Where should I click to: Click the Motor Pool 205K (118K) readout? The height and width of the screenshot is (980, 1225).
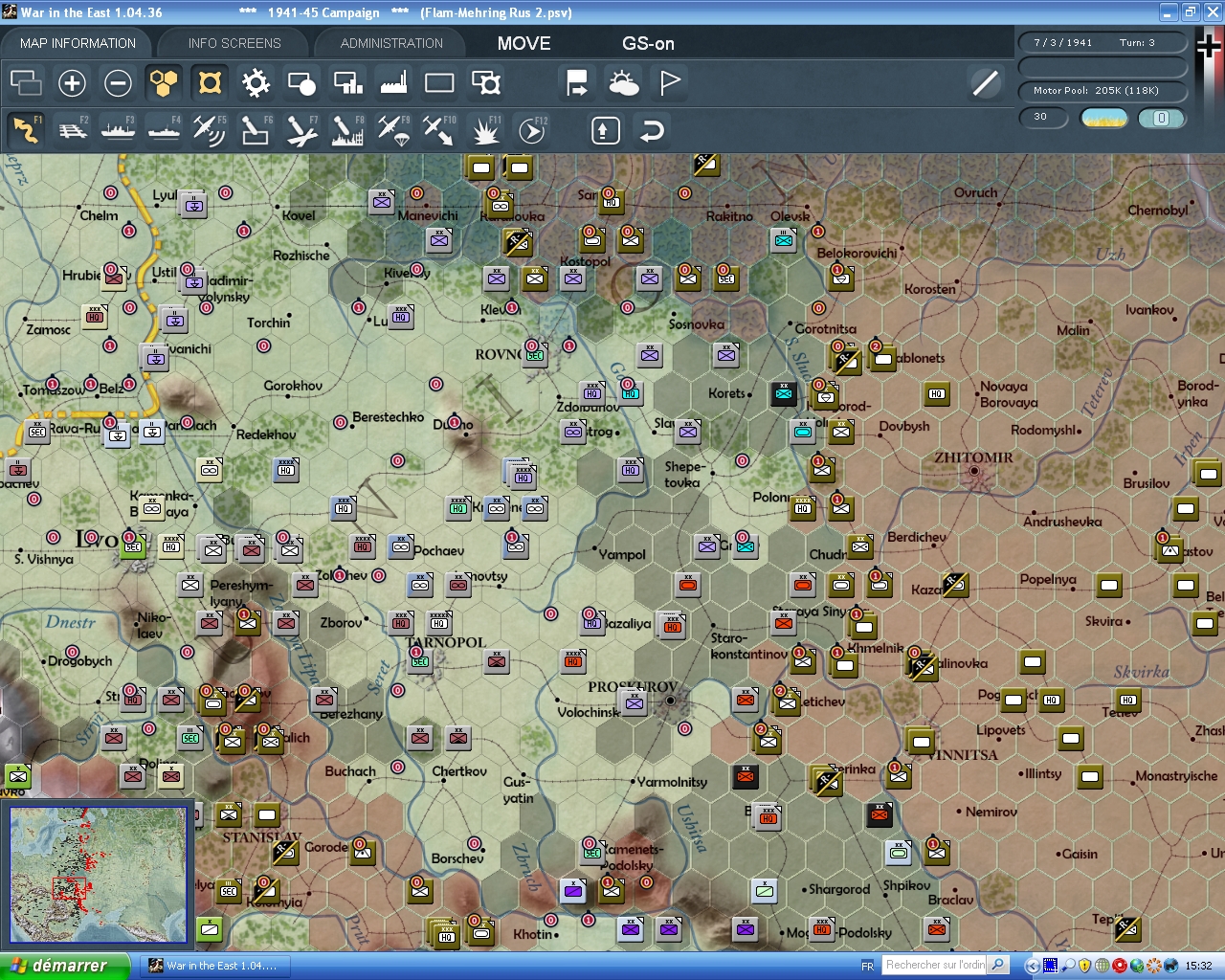pos(1102,91)
